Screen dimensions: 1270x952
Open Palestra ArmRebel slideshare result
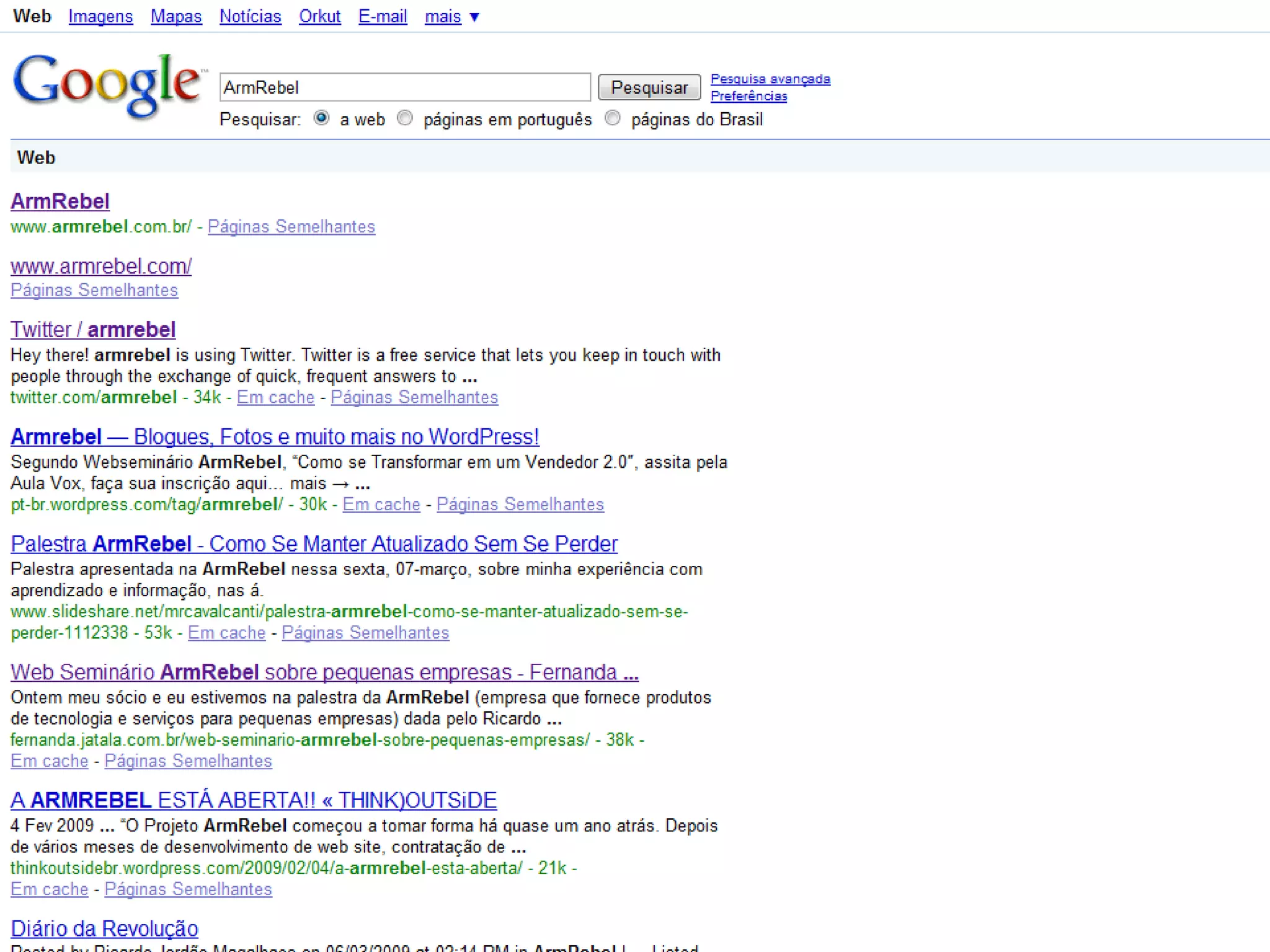pos(314,544)
